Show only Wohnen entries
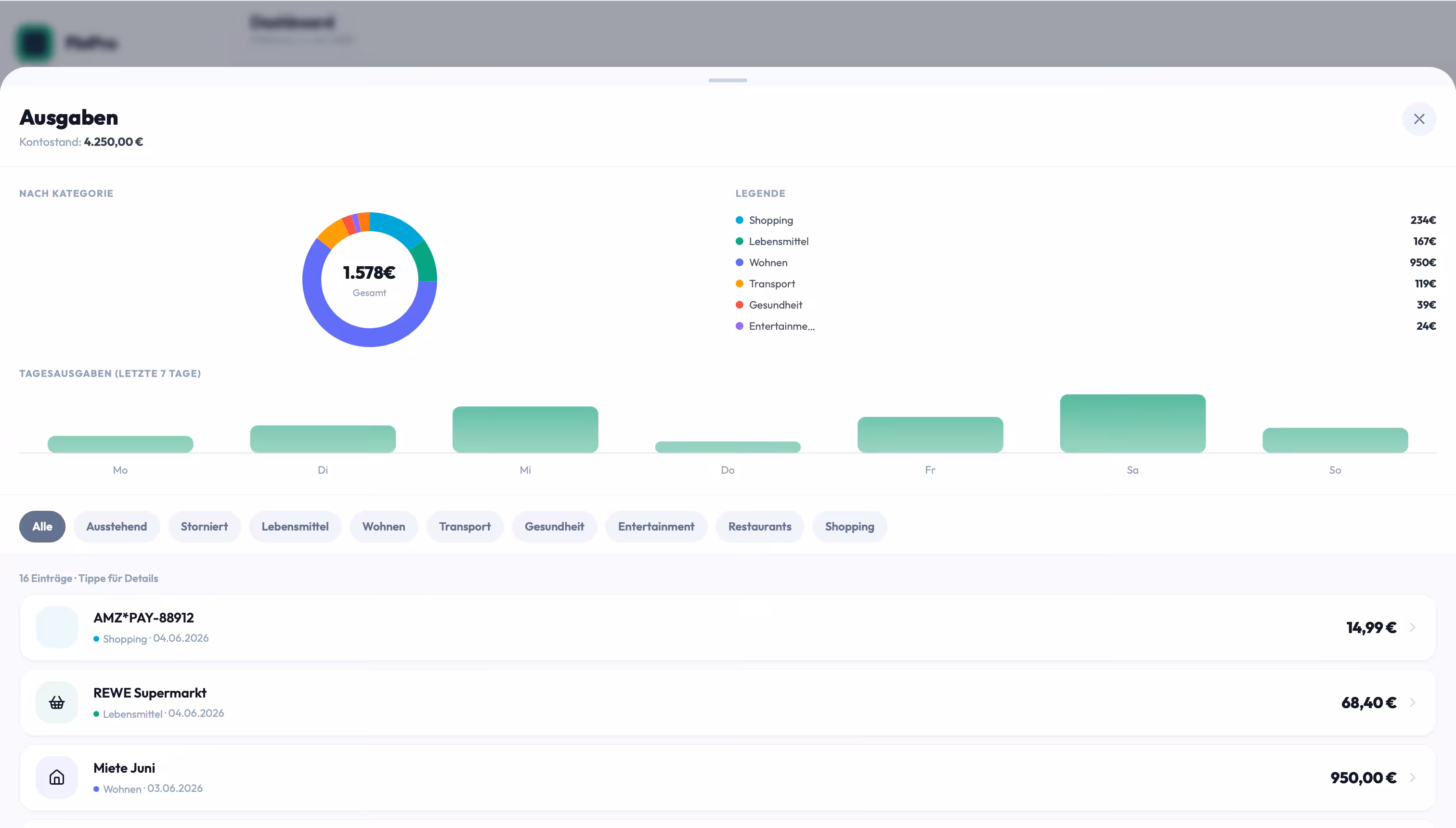Screen dimensions: 1456x828 coord(384,527)
